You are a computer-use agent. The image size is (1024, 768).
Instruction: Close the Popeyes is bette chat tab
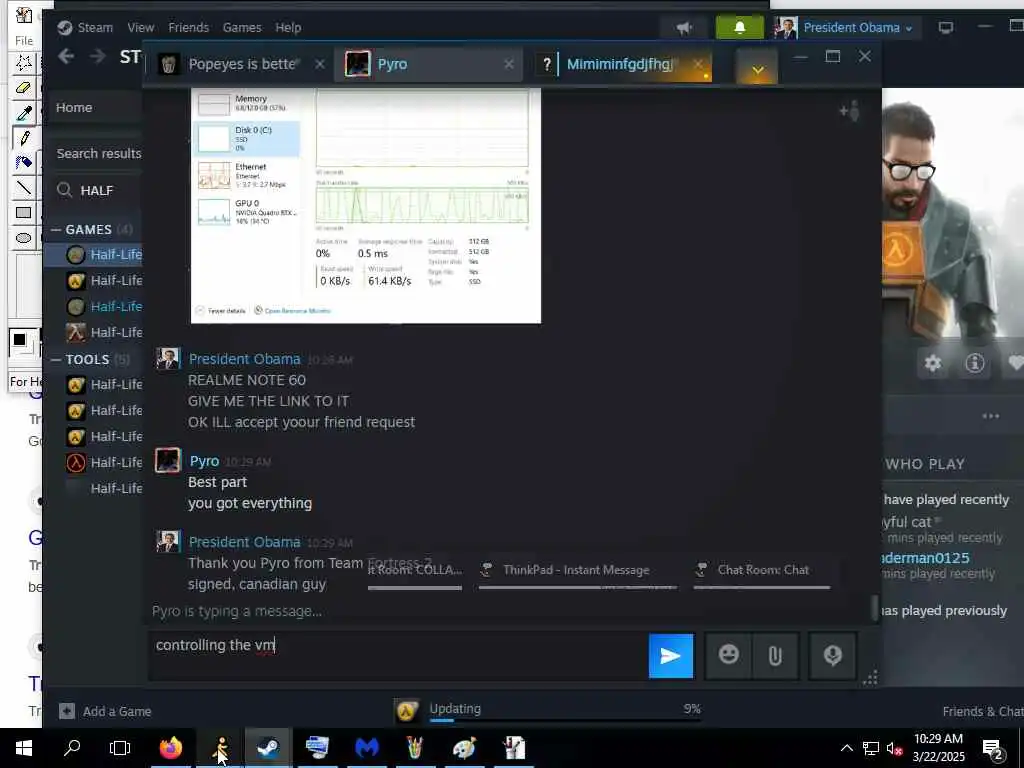pos(319,64)
